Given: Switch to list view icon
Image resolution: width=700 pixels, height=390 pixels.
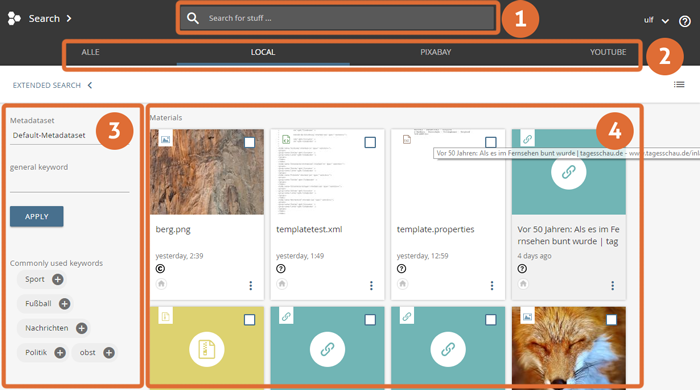Looking at the screenshot, I should [679, 84].
